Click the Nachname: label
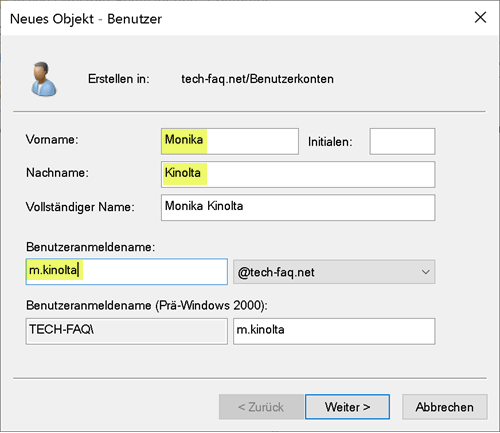 point(57,173)
